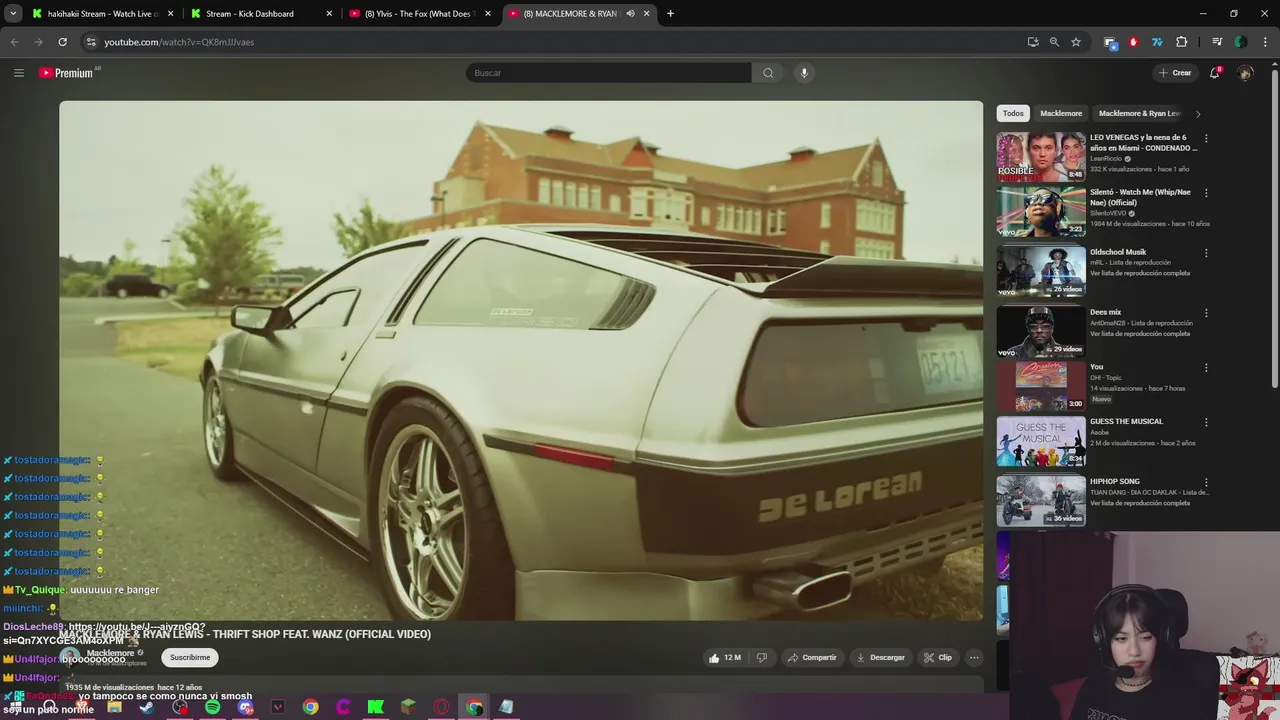Click the search magnifier button
1280x720 pixels.
point(768,73)
